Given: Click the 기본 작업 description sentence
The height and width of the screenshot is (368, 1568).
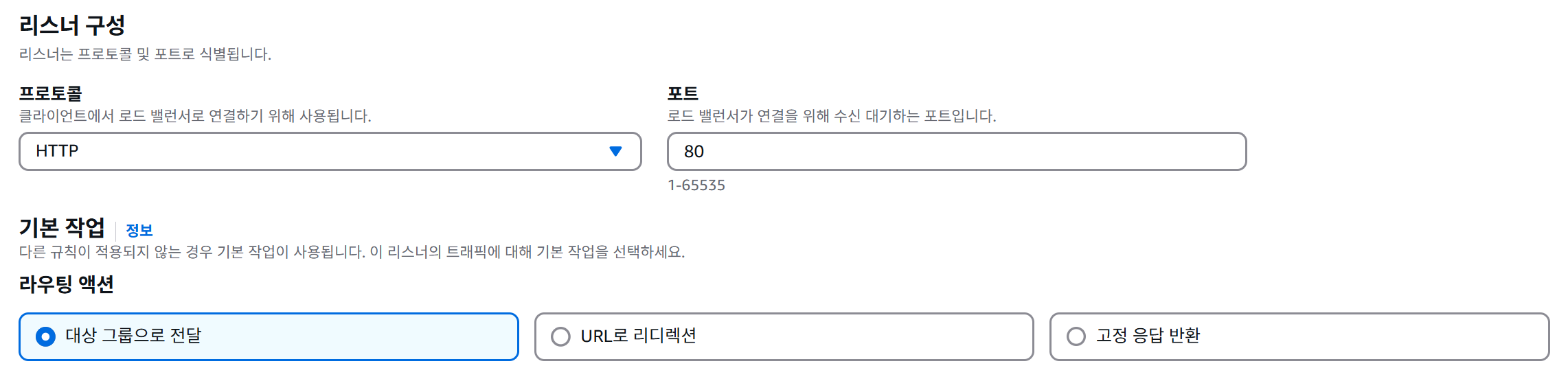Looking at the screenshot, I should (x=352, y=252).
